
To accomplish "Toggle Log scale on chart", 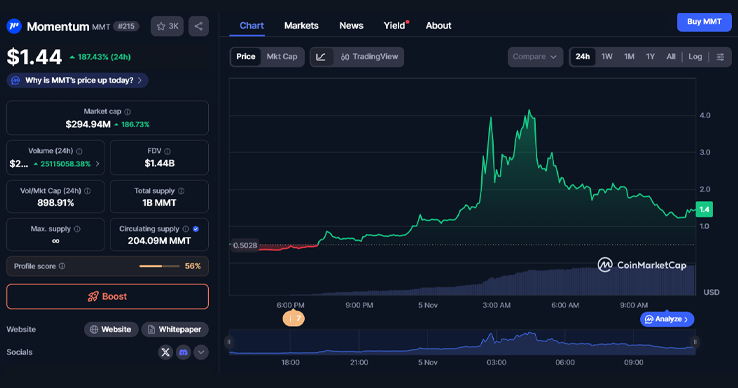I will click(695, 57).
